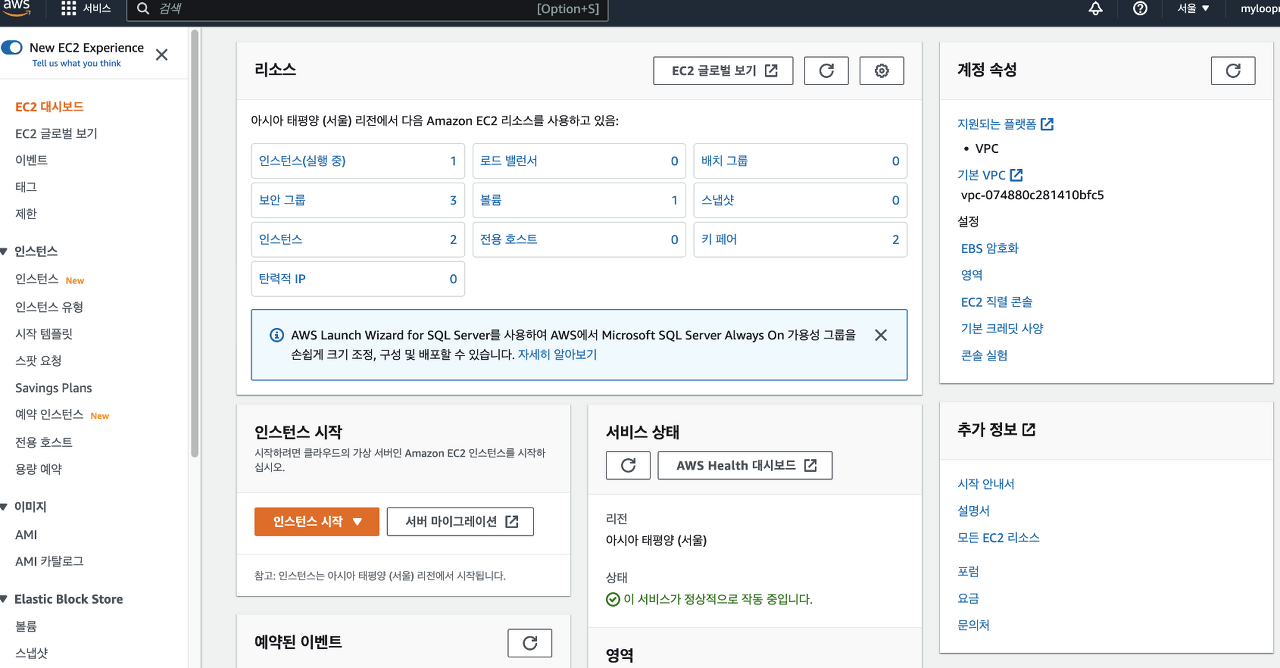The image size is (1280, 668).
Task: Click the 자세히 알아보기 link
Action: (557, 354)
